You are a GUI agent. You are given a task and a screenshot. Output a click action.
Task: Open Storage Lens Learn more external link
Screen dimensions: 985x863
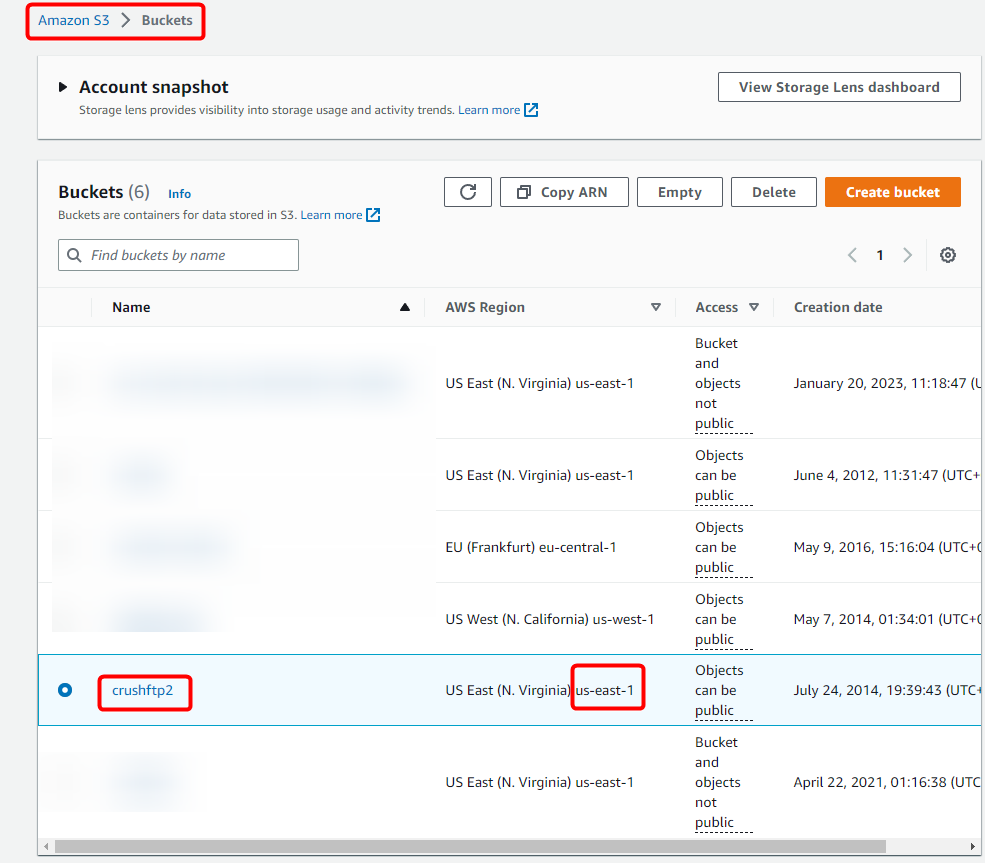[528, 110]
